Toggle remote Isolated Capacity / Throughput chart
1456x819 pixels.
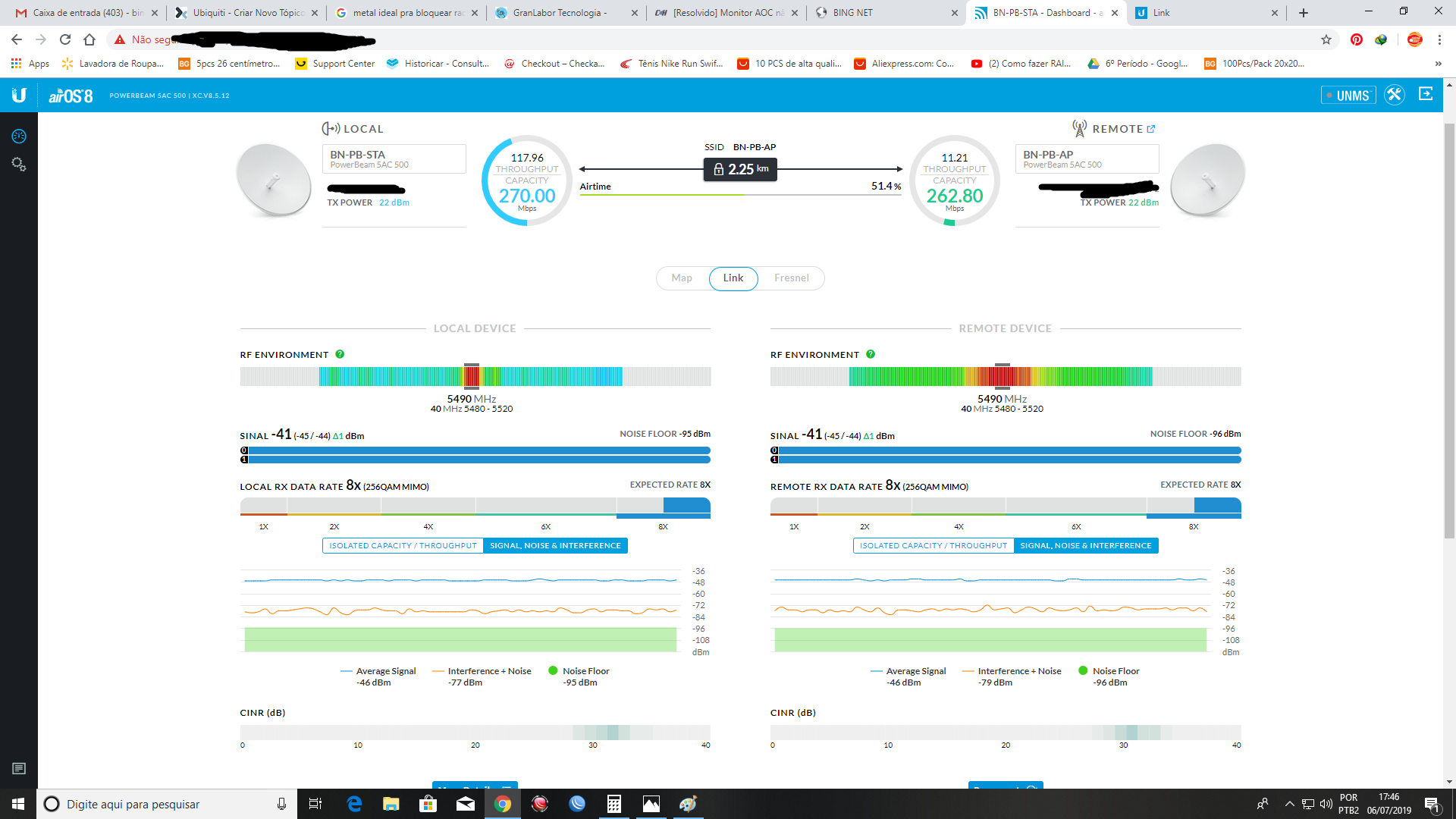[x=933, y=545]
